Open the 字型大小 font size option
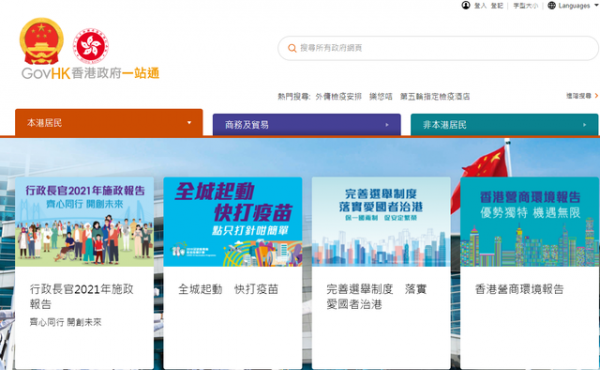 525,6
